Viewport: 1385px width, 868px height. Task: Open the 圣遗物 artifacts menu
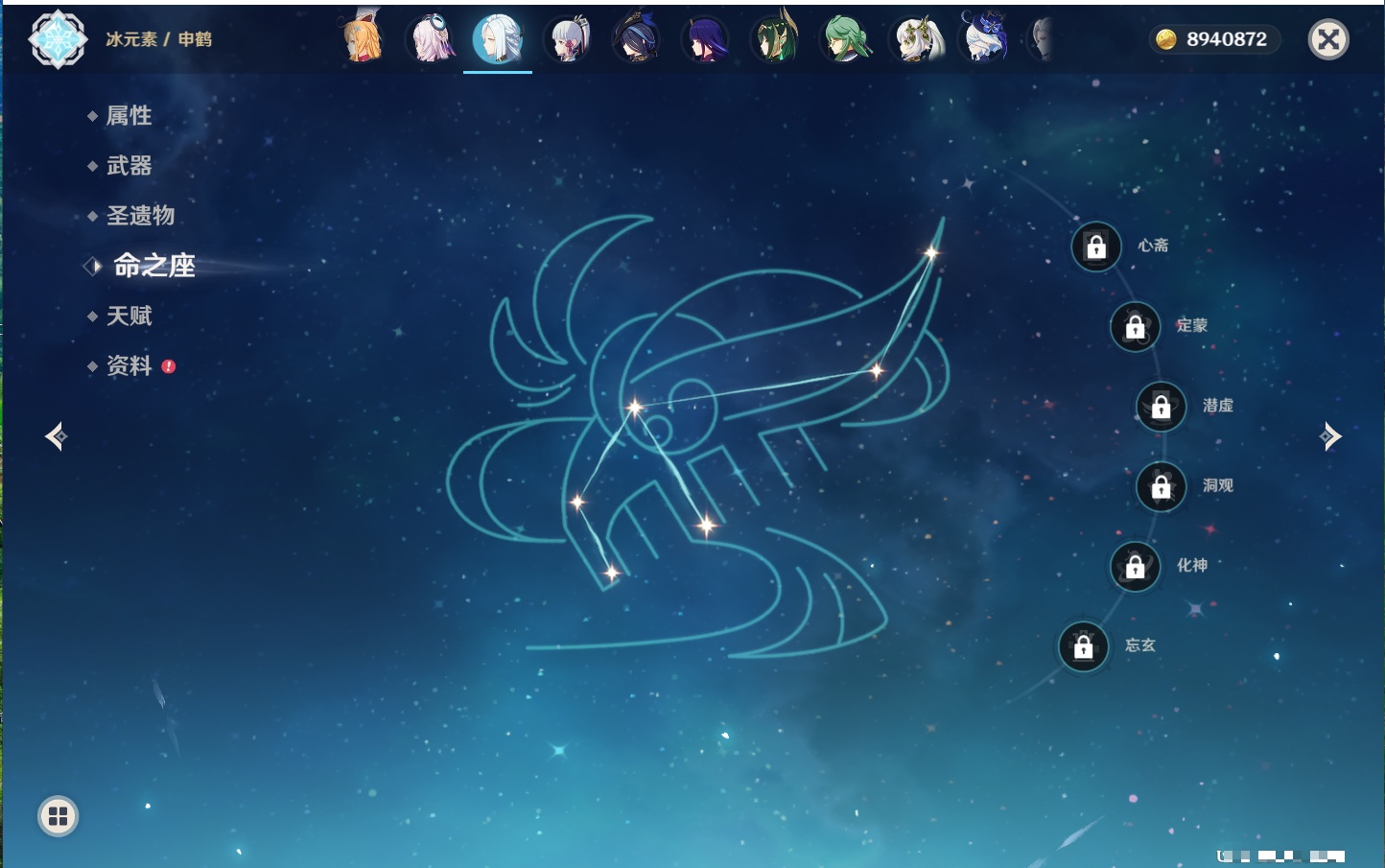pos(140,216)
